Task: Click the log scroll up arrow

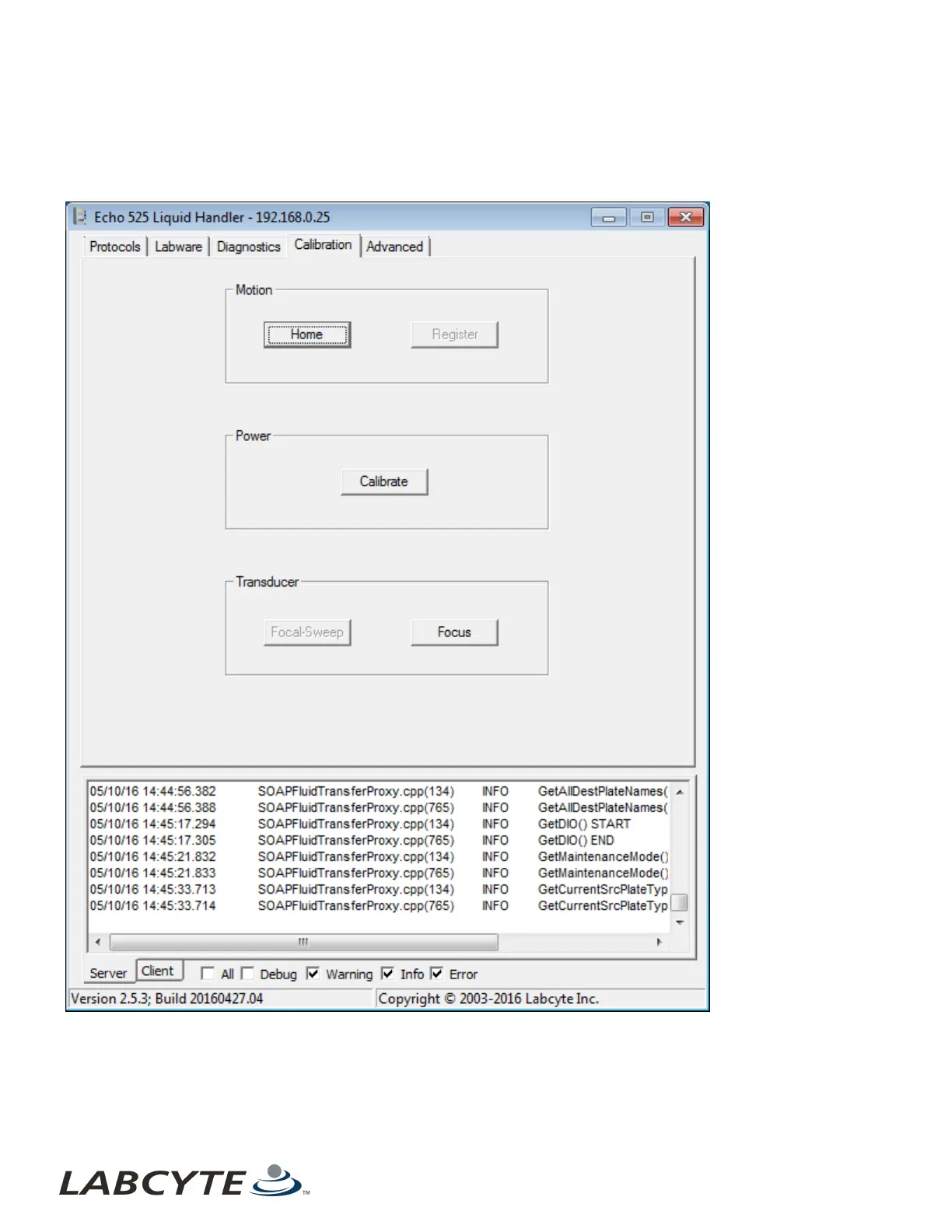Action: (x=680, y=792)
